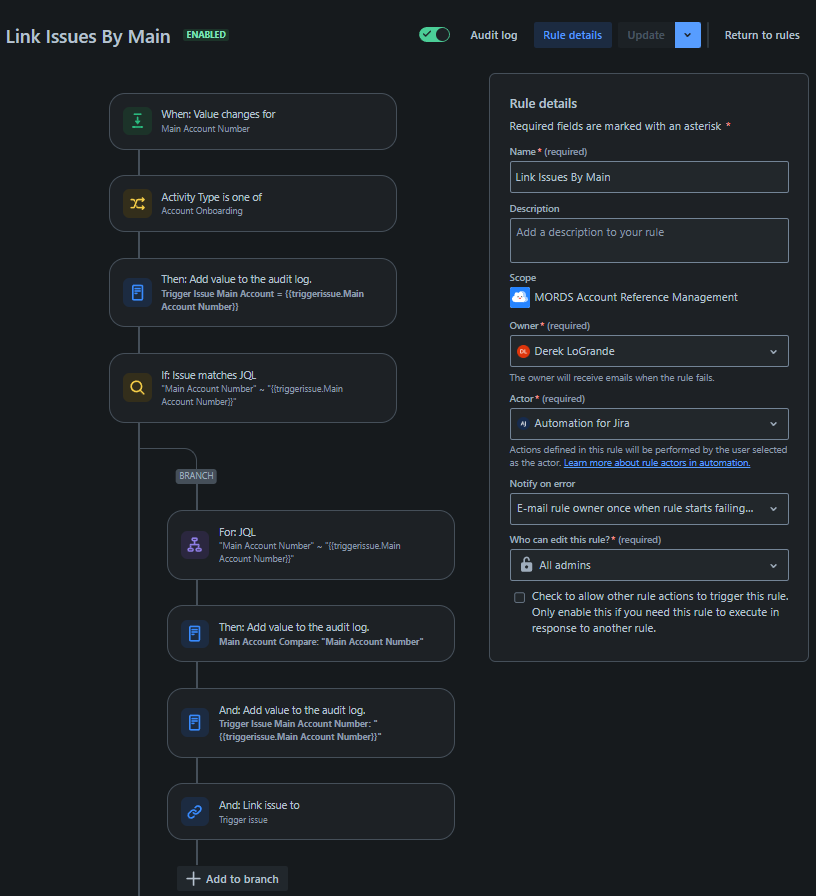Screen dimensions: 816x896
Task: Open the Owner dropdown
Action: 649,351
